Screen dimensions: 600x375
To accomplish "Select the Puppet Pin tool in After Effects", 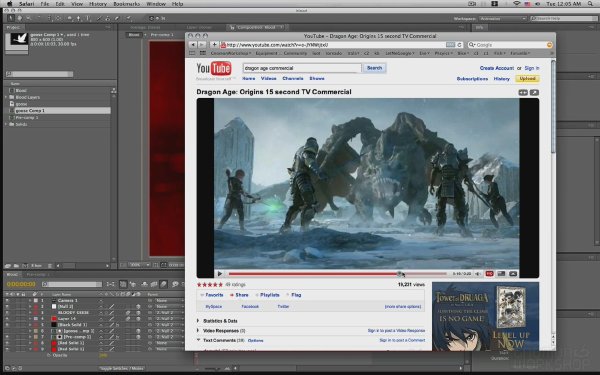I will (129, 18).
